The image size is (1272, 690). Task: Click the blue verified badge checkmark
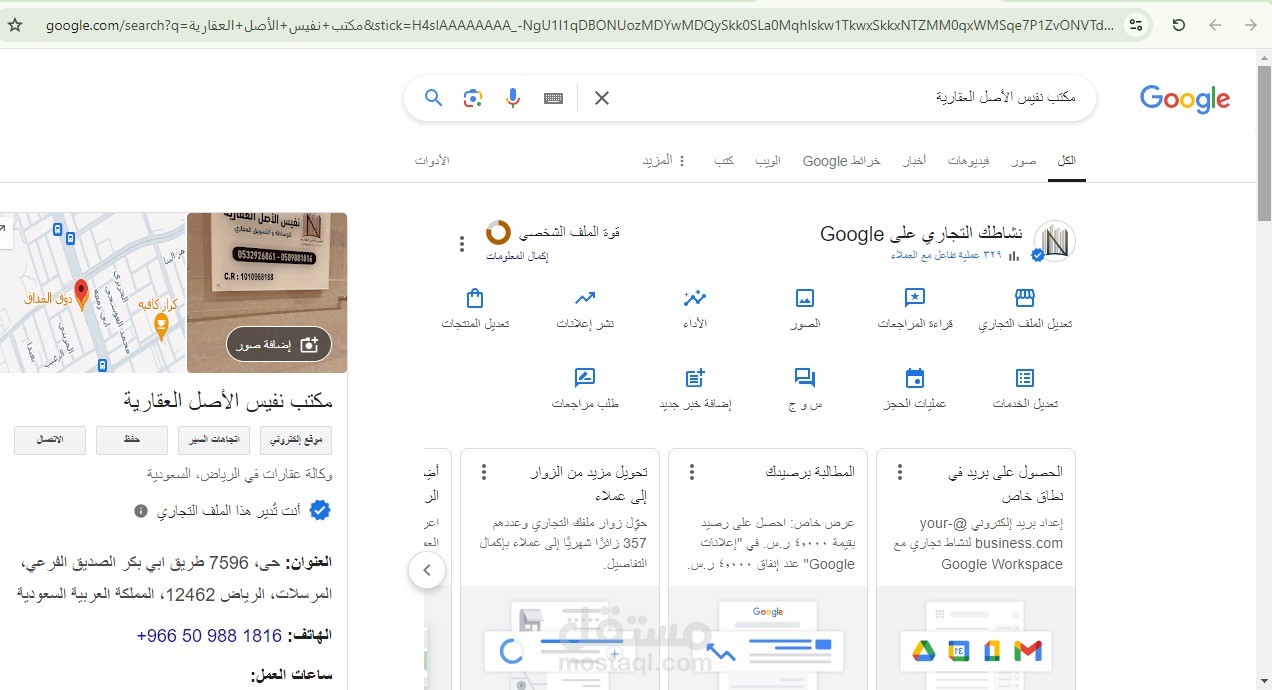coord(319,511)
